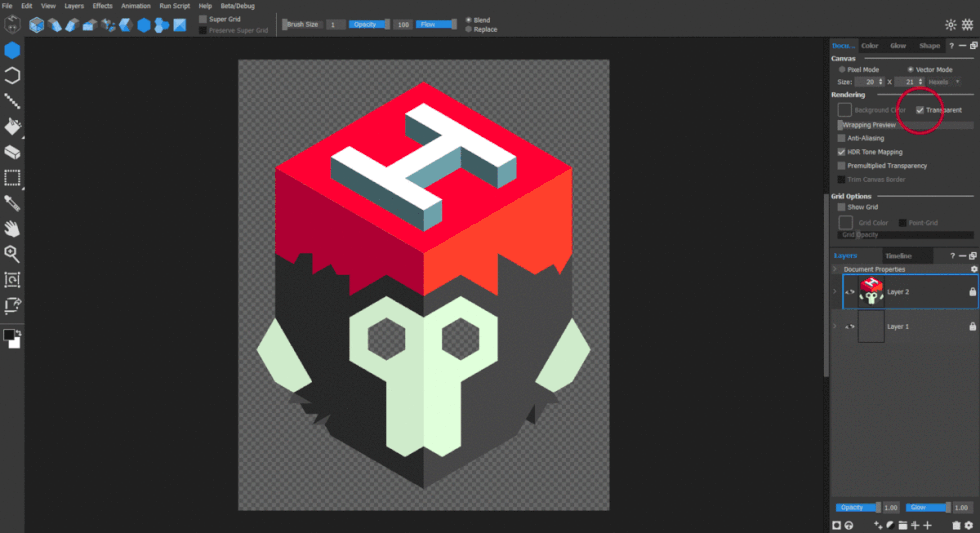Open the Effects menu
This screenshot has width=980, height=533.
[x=102, y=6]
